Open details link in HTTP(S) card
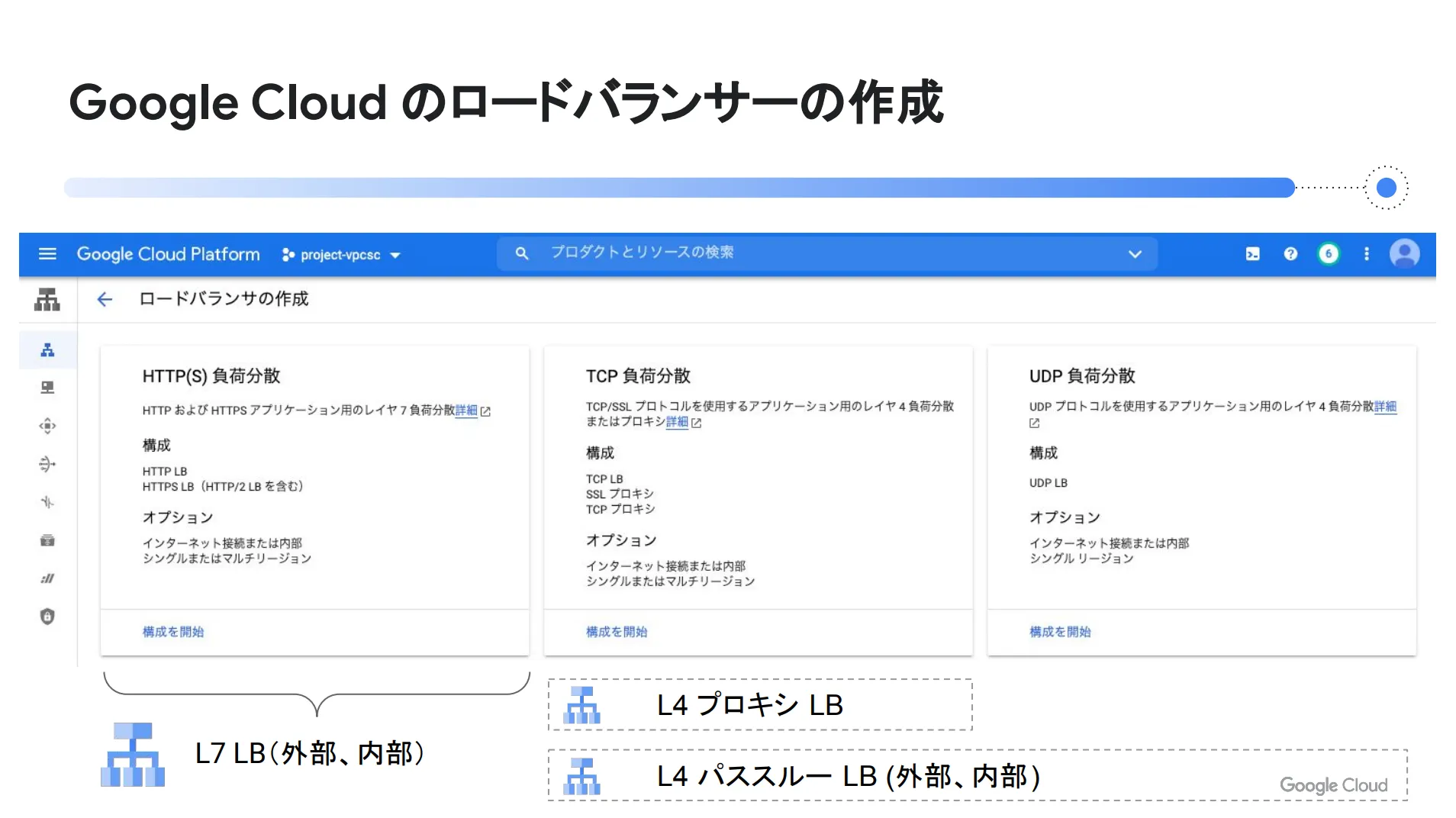Screen dimensions: 1456x818 [x=466, y=411]
